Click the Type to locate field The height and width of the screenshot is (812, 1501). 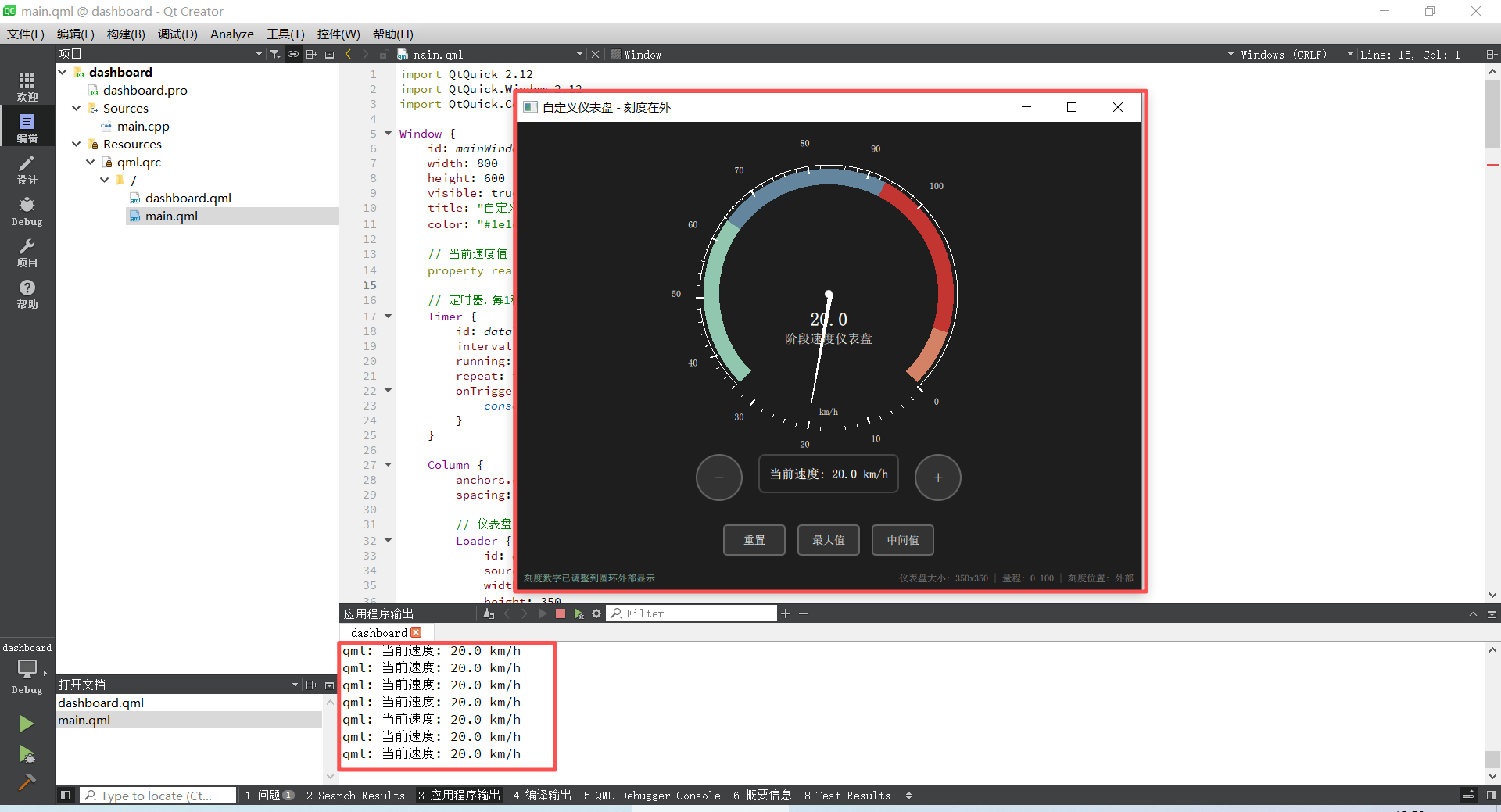[159, 795]
